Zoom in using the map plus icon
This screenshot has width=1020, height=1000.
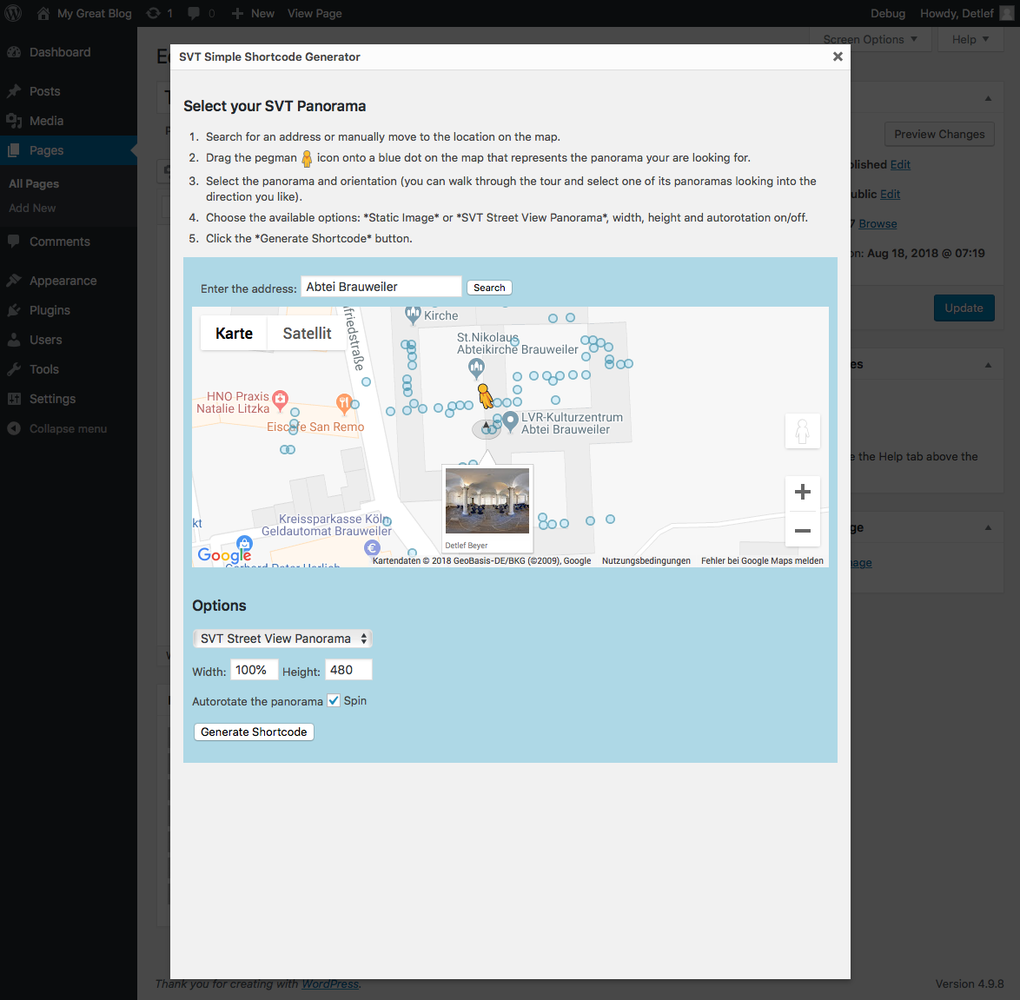802,491
